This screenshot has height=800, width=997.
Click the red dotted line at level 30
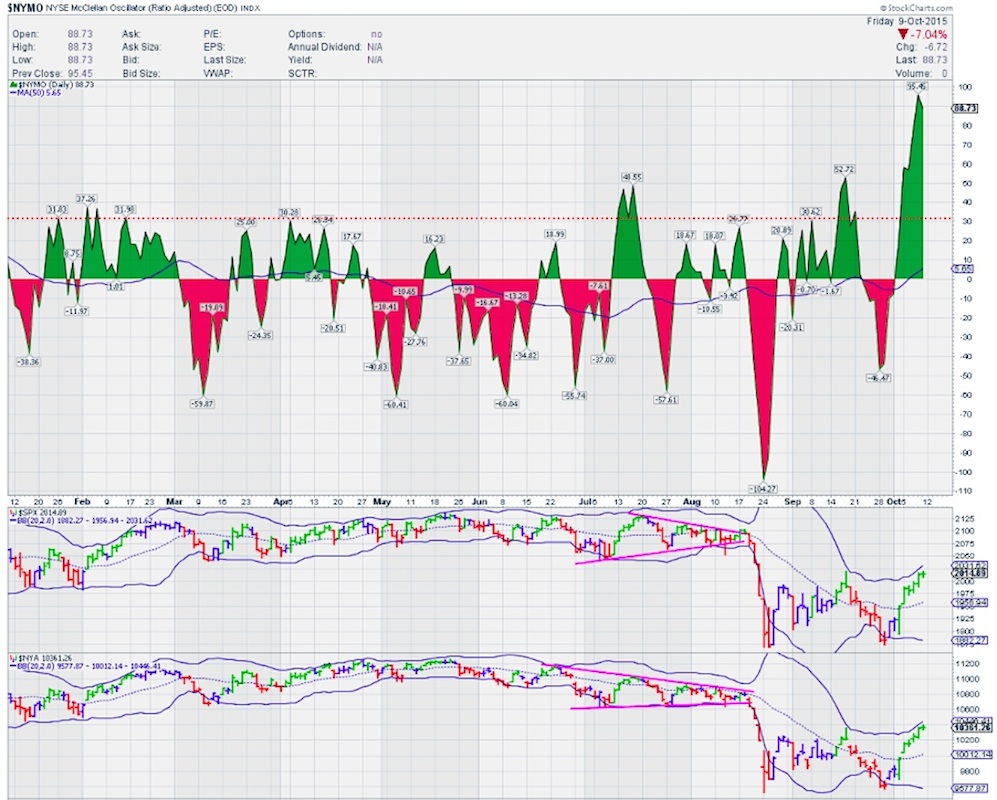click(x=480, y=219)
